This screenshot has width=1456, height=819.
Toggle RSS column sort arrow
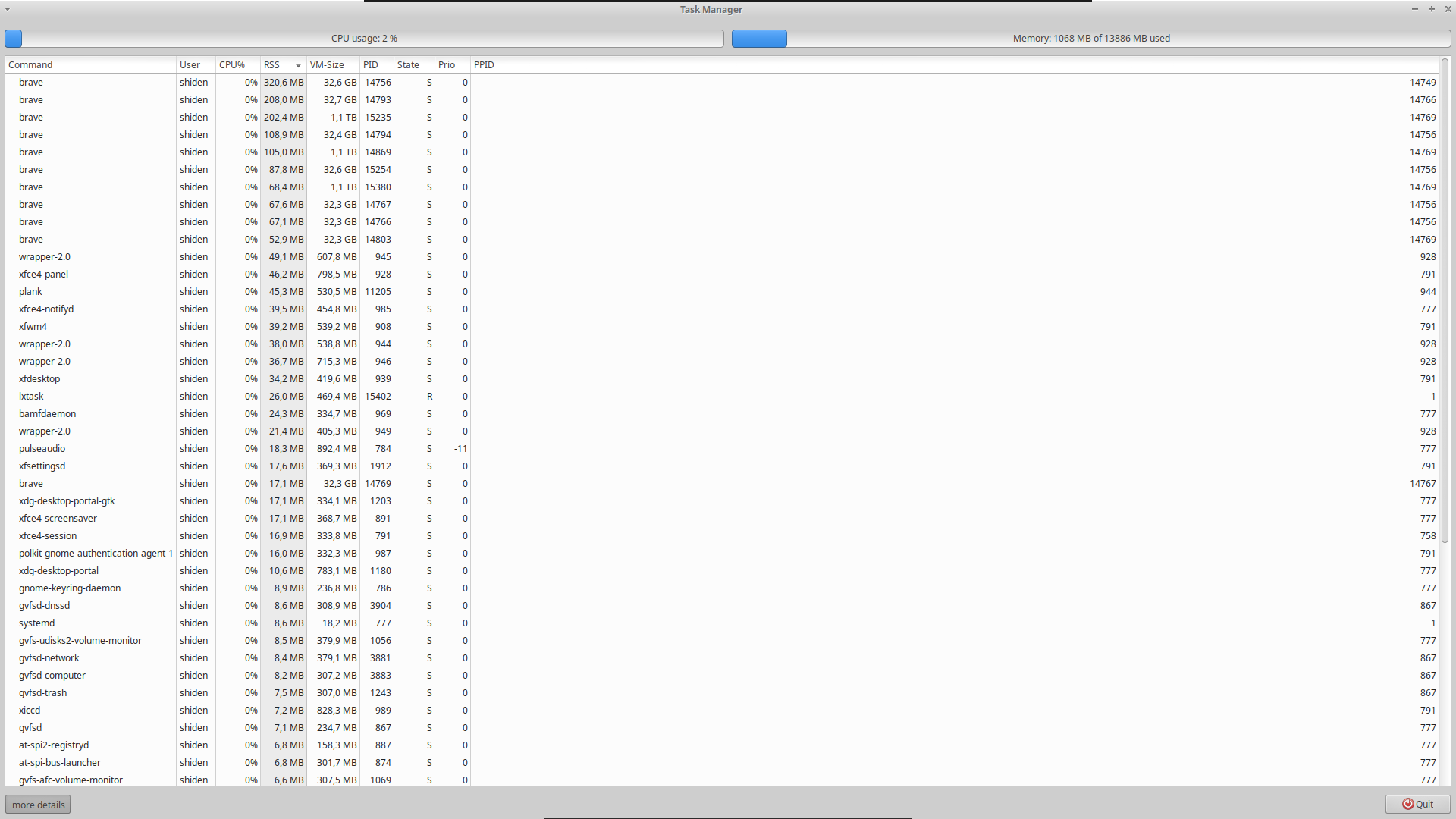(298, 65)
